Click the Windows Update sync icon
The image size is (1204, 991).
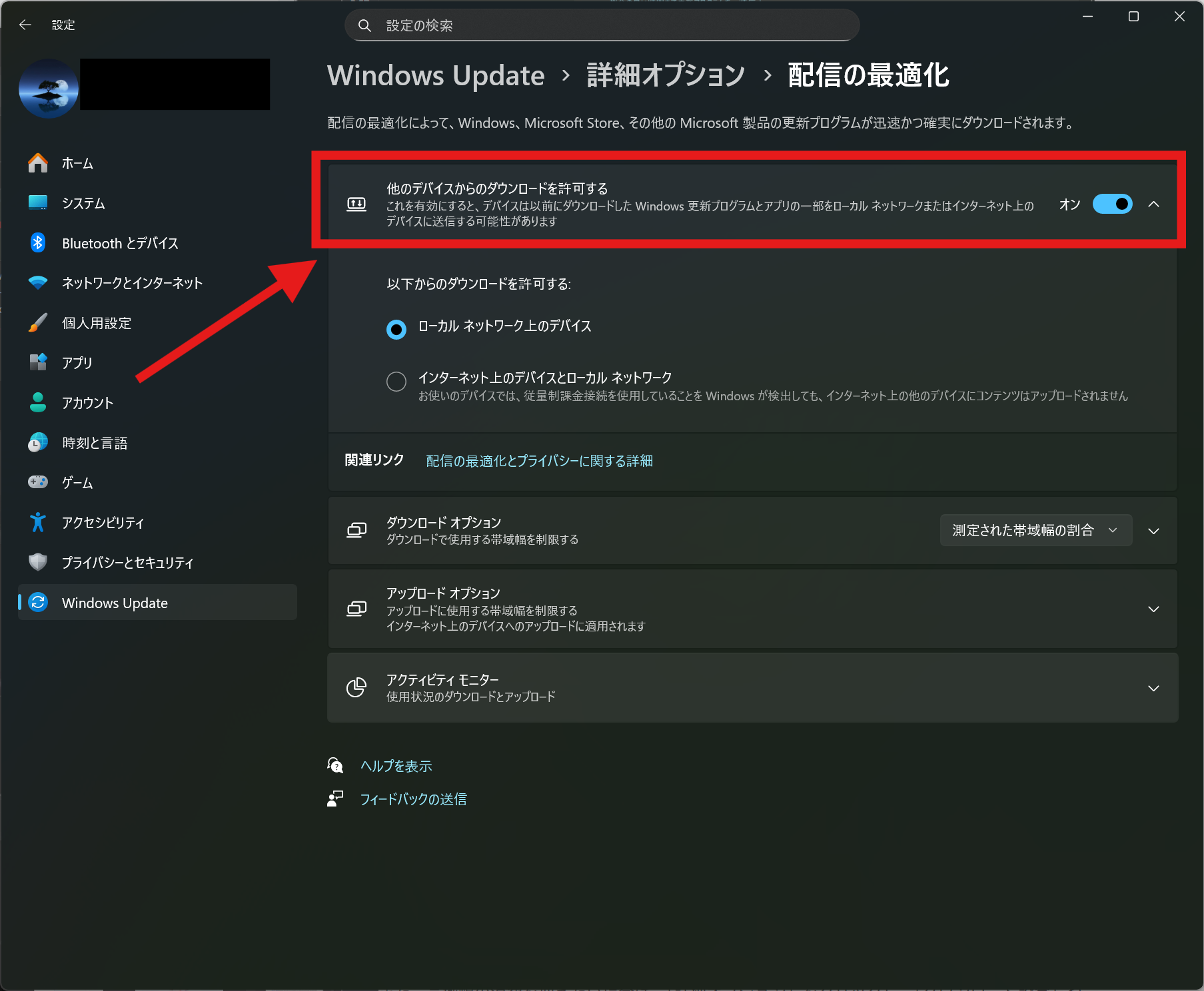coord(38,603)
